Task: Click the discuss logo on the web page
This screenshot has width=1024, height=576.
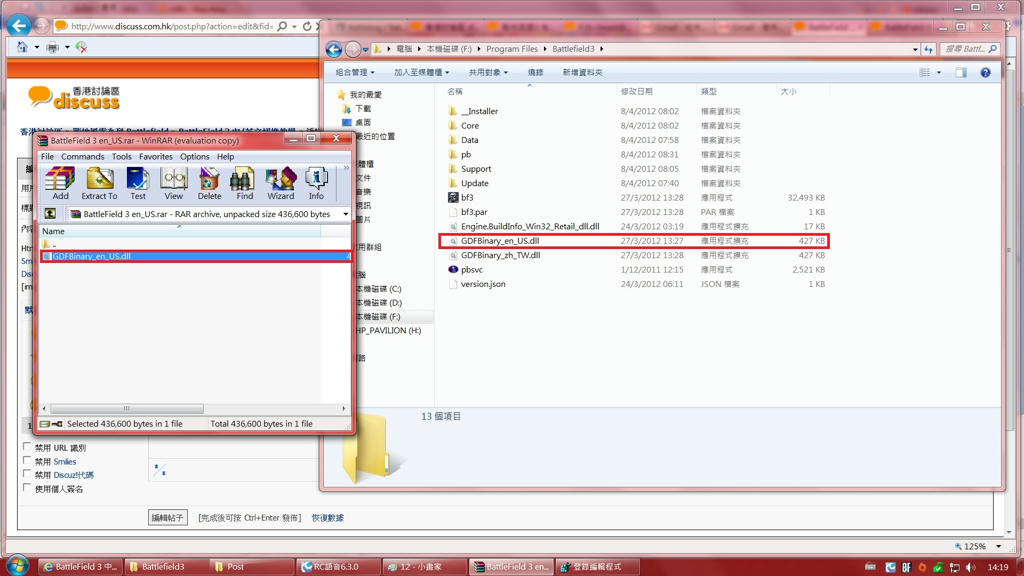Action: [74, 97]
